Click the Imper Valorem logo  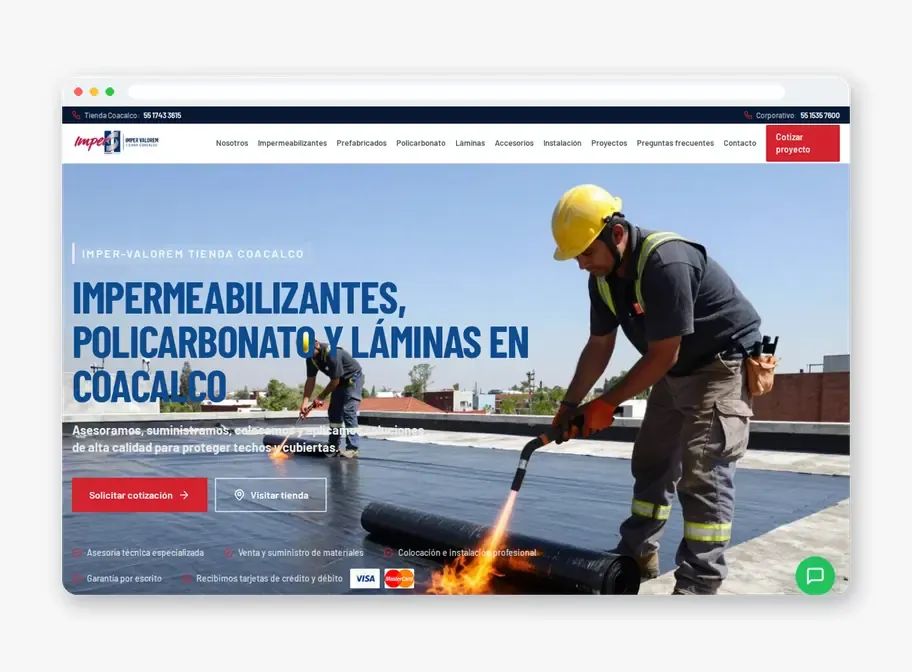(x=116, y=142)
